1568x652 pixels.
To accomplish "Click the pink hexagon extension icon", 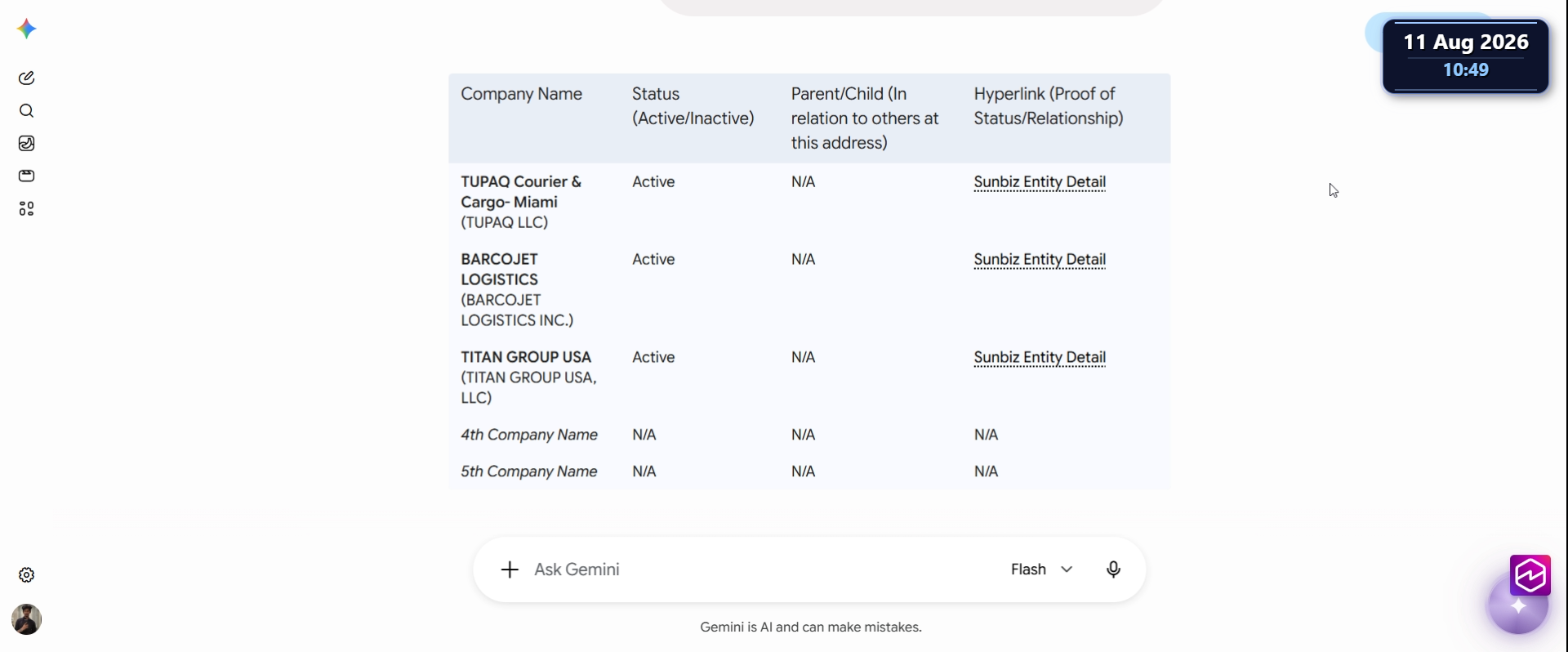I will 1530,575.
